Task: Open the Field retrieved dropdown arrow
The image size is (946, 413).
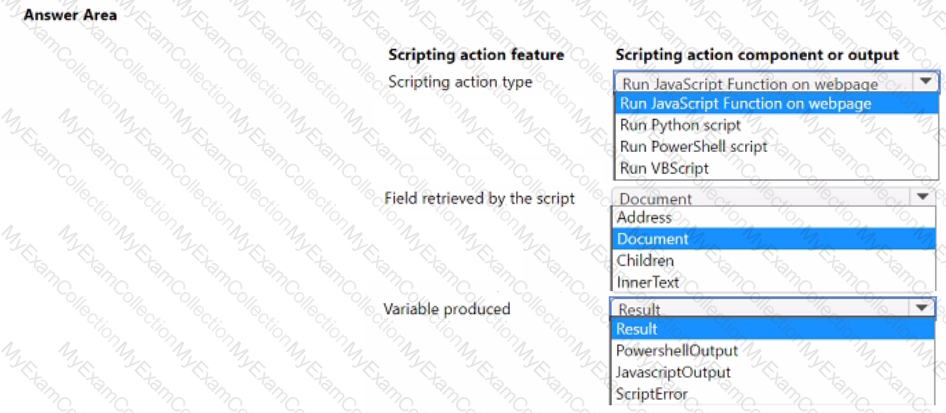Action: coord(922,197)
